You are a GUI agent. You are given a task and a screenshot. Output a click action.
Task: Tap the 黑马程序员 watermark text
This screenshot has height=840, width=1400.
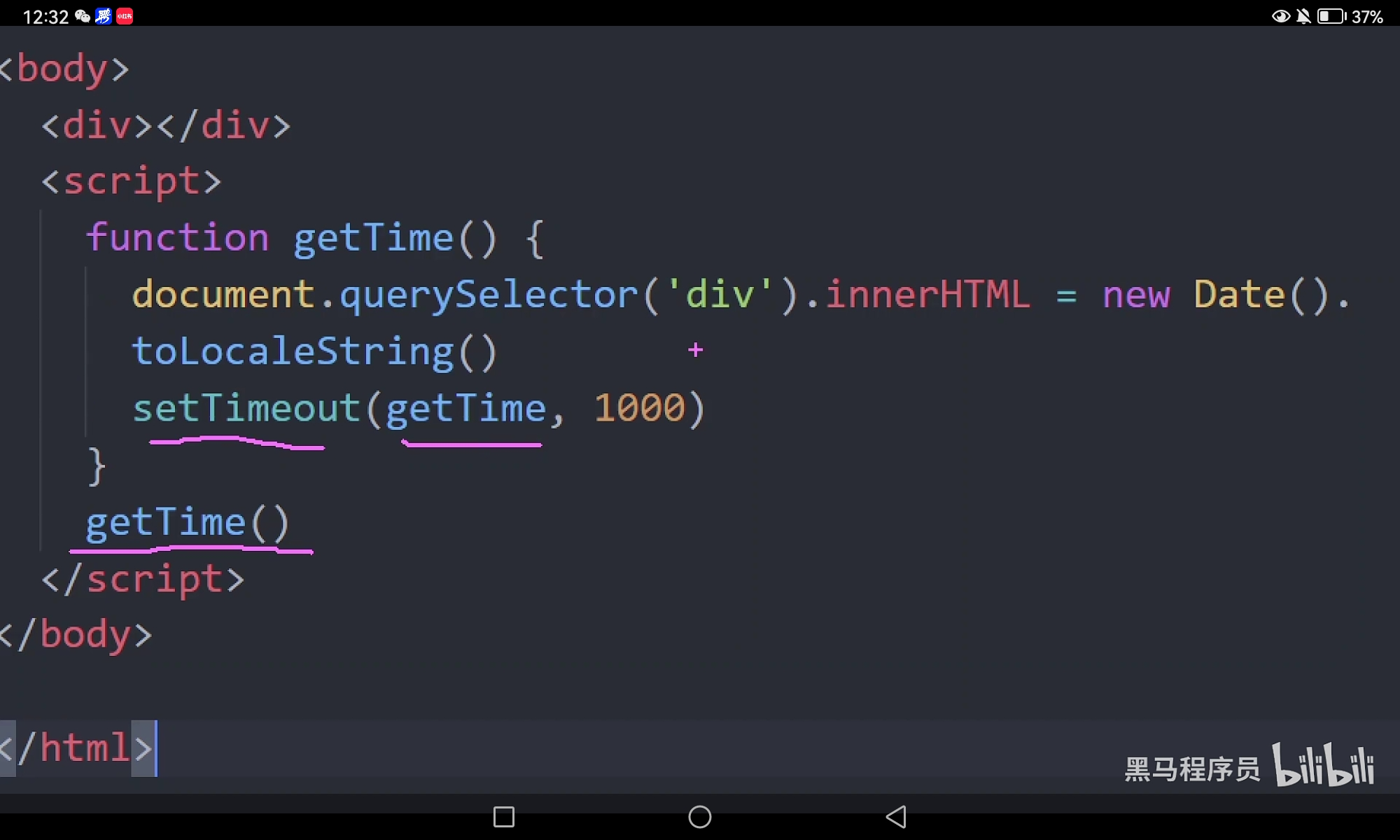tap(1191, 769)
